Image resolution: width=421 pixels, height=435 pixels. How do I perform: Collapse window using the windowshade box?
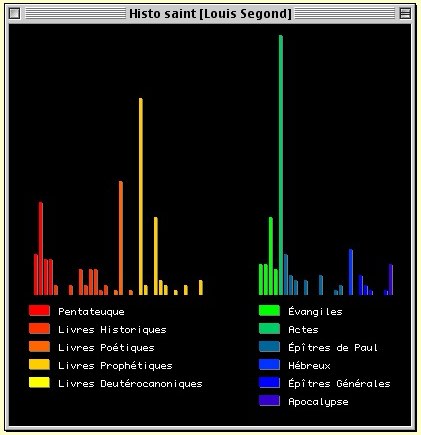pyautogui.click(x=405, y=14)
